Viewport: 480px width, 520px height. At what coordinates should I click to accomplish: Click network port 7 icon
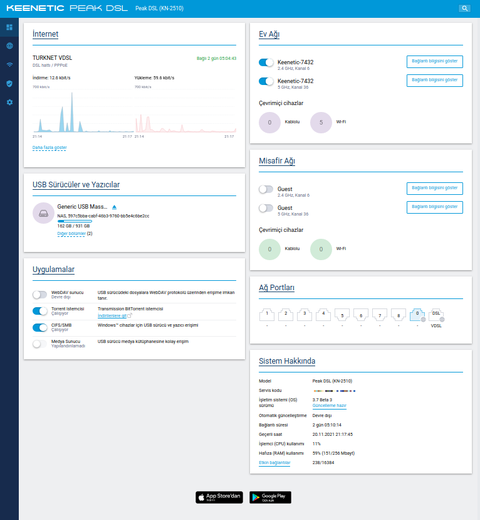click(380, 314)
